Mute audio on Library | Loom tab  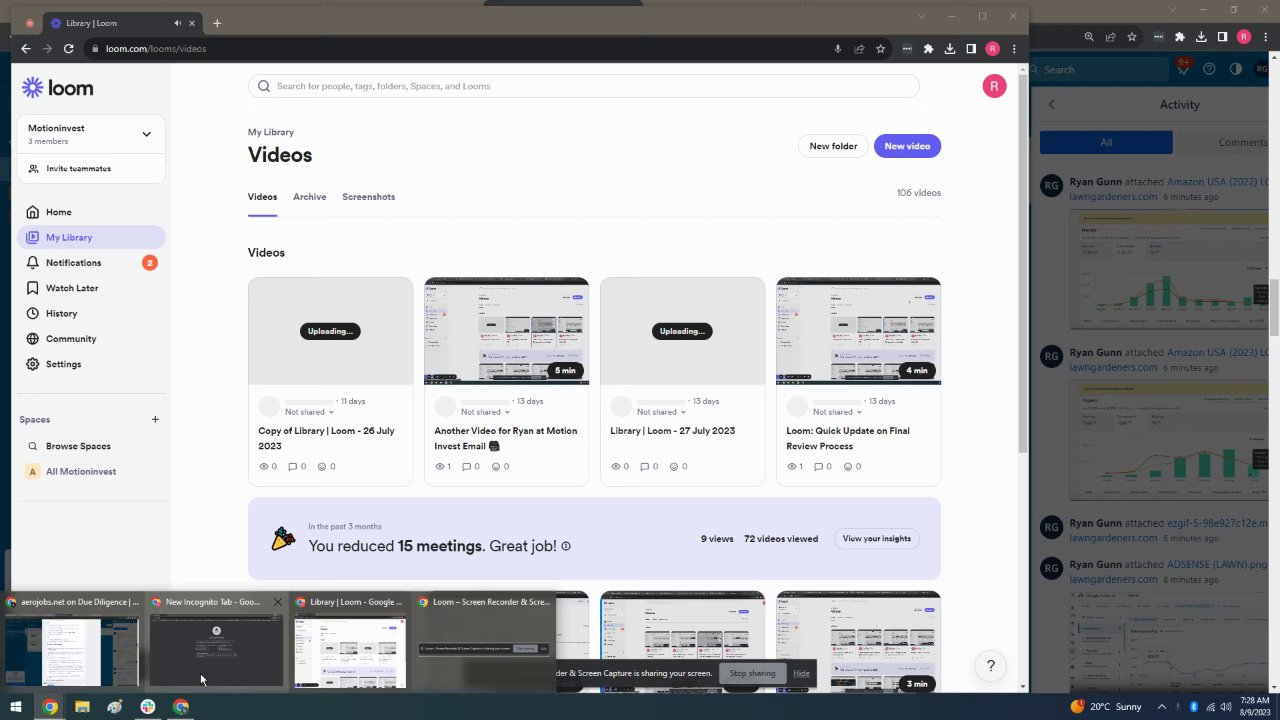click(178, 23)
